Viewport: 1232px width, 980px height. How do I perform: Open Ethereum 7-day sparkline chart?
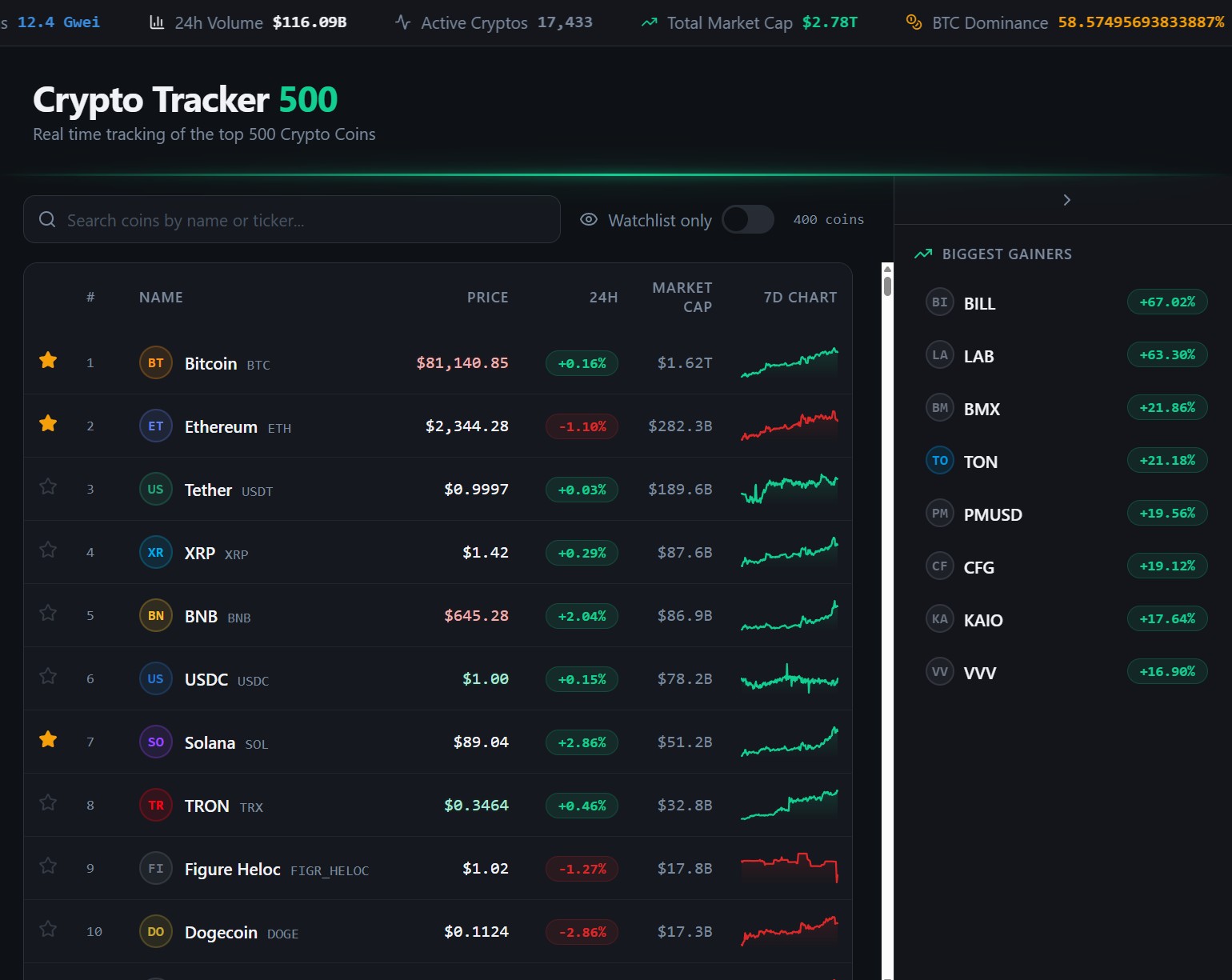pyautogui.click(x=790, y=426)
